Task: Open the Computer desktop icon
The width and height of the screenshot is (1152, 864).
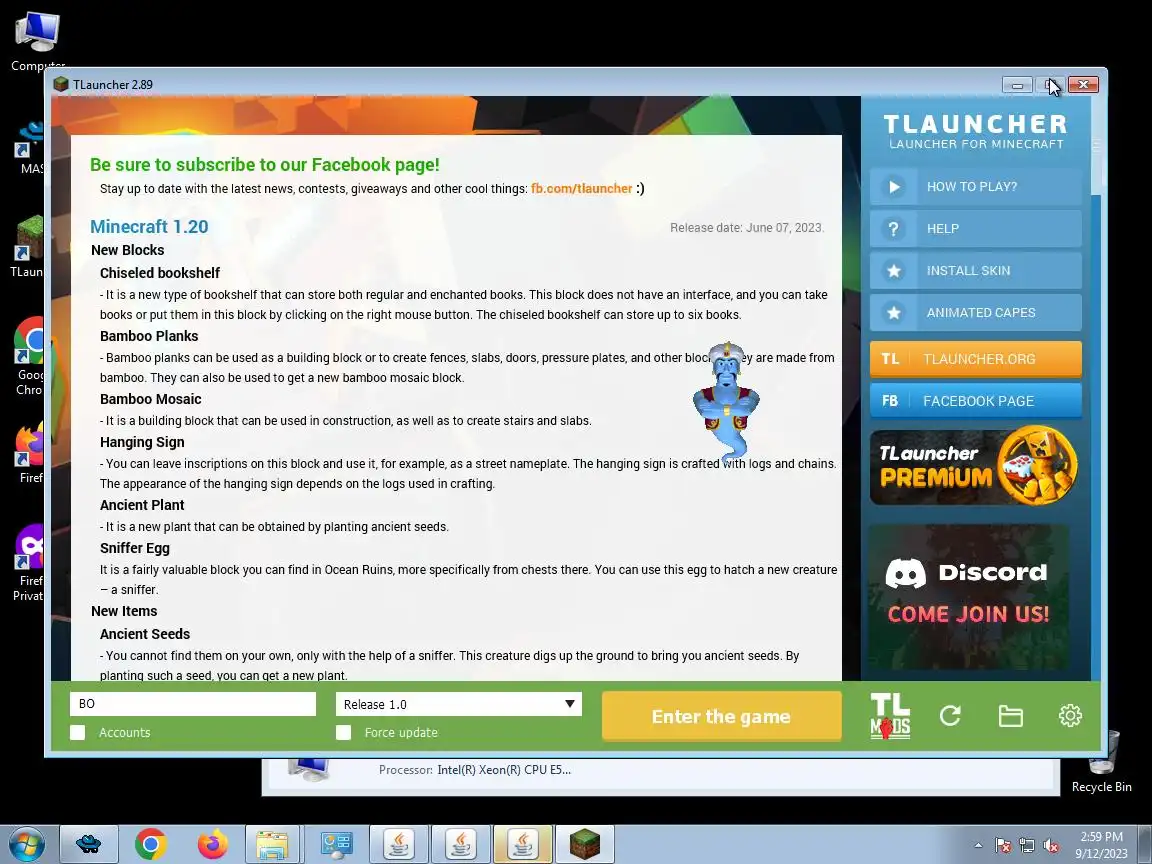Action: tap(37, 41)
